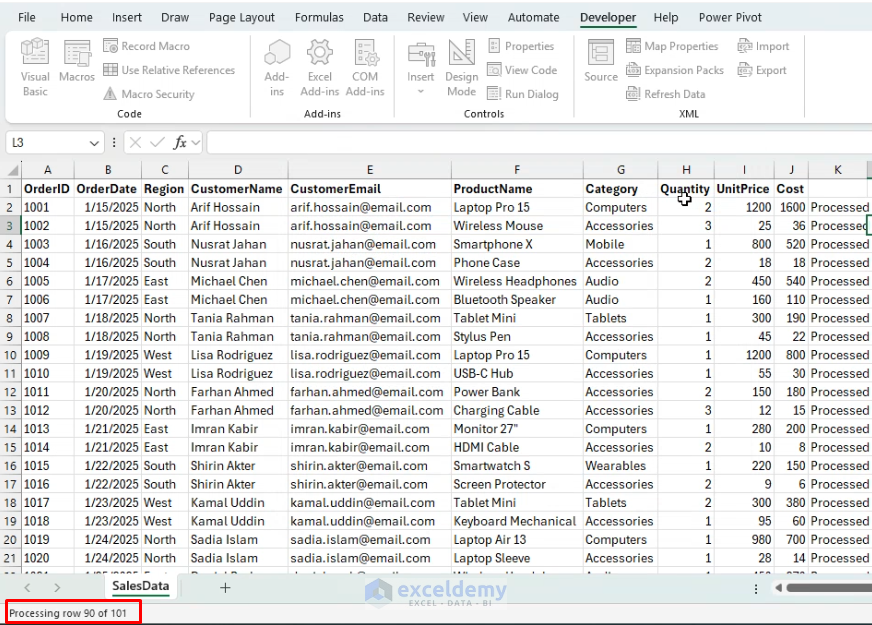Open the Add-ins button
872x625 pixels.
tap(276, 67)
